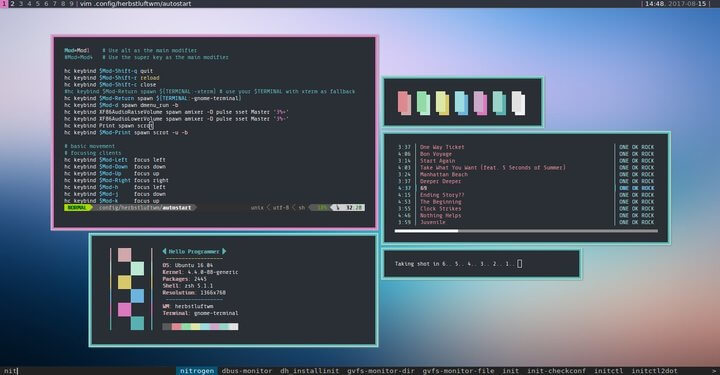
Task: Click the yellow file icon in the color terminal
Action: pyautogui.click(x=442, y=103)
